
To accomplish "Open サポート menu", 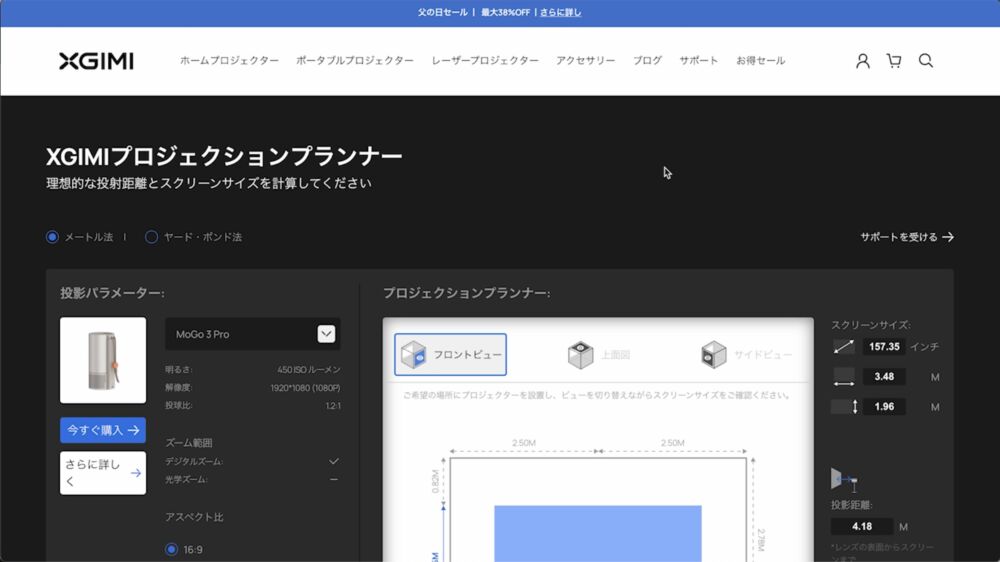I will click(698, 61).
